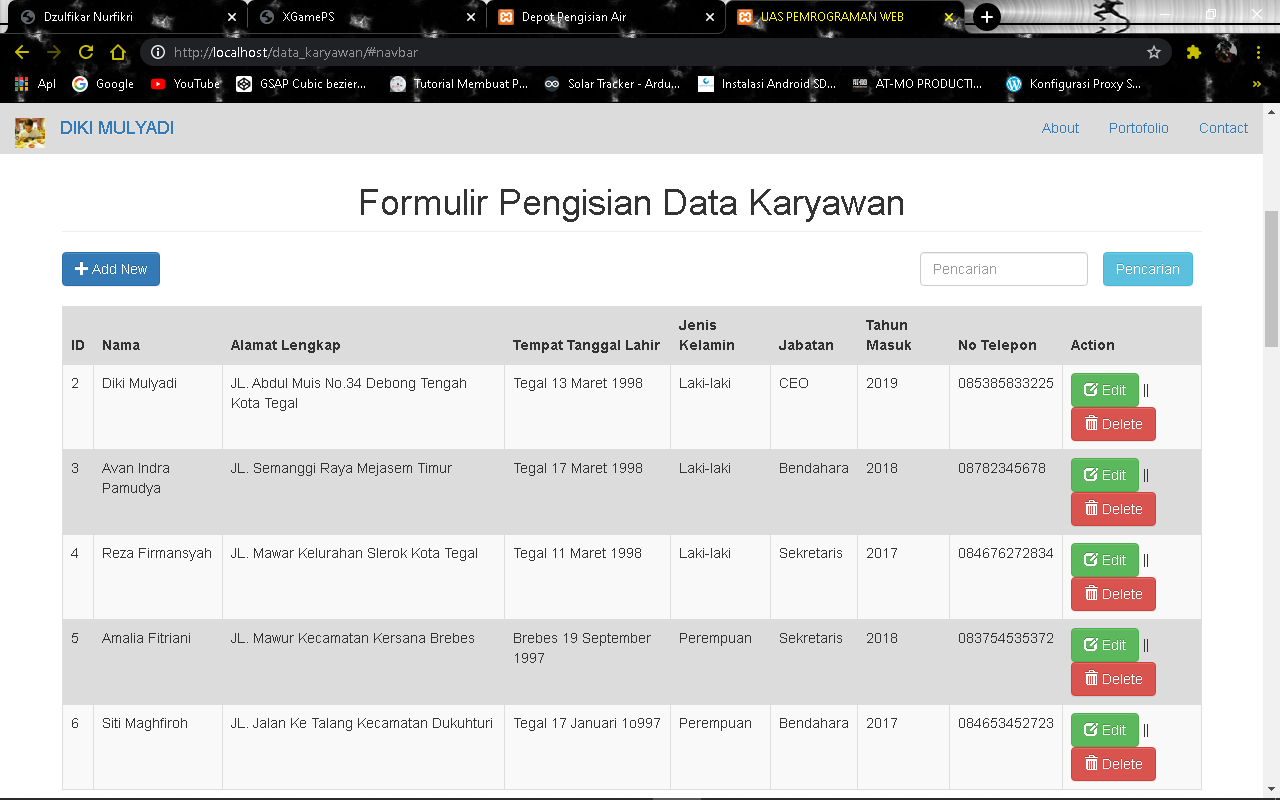Click the Add New button
1280x800 pixels.
[x=111, y=269]
